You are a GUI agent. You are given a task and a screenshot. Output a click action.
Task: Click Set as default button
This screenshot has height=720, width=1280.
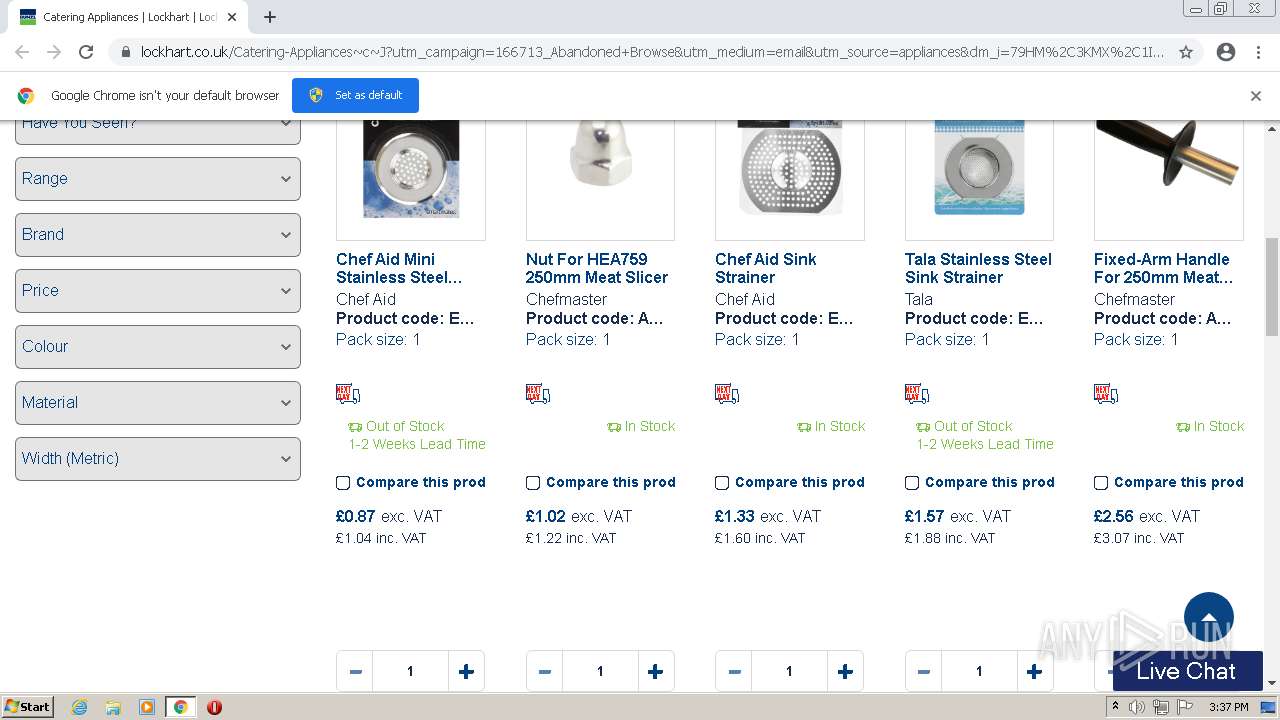355,95
